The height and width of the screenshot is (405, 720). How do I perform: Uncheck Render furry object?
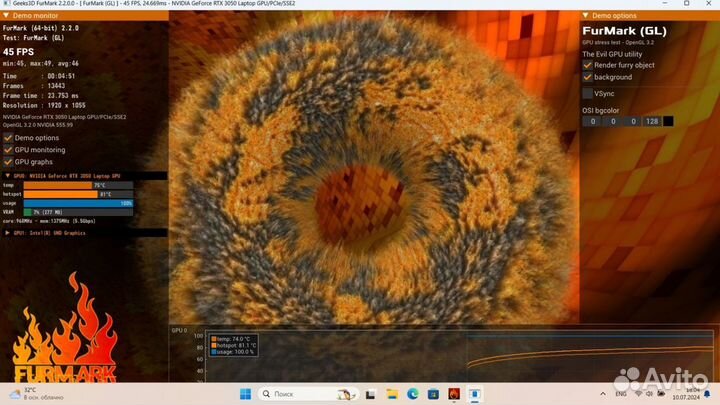588,64
